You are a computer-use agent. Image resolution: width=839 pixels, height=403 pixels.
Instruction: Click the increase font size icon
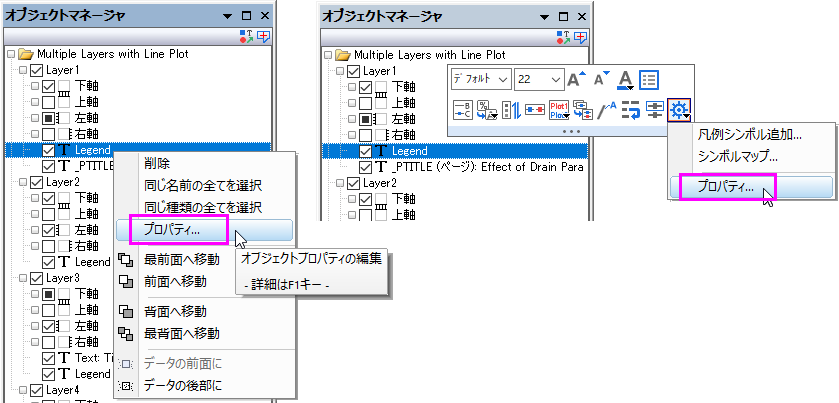tap(576, 80)
